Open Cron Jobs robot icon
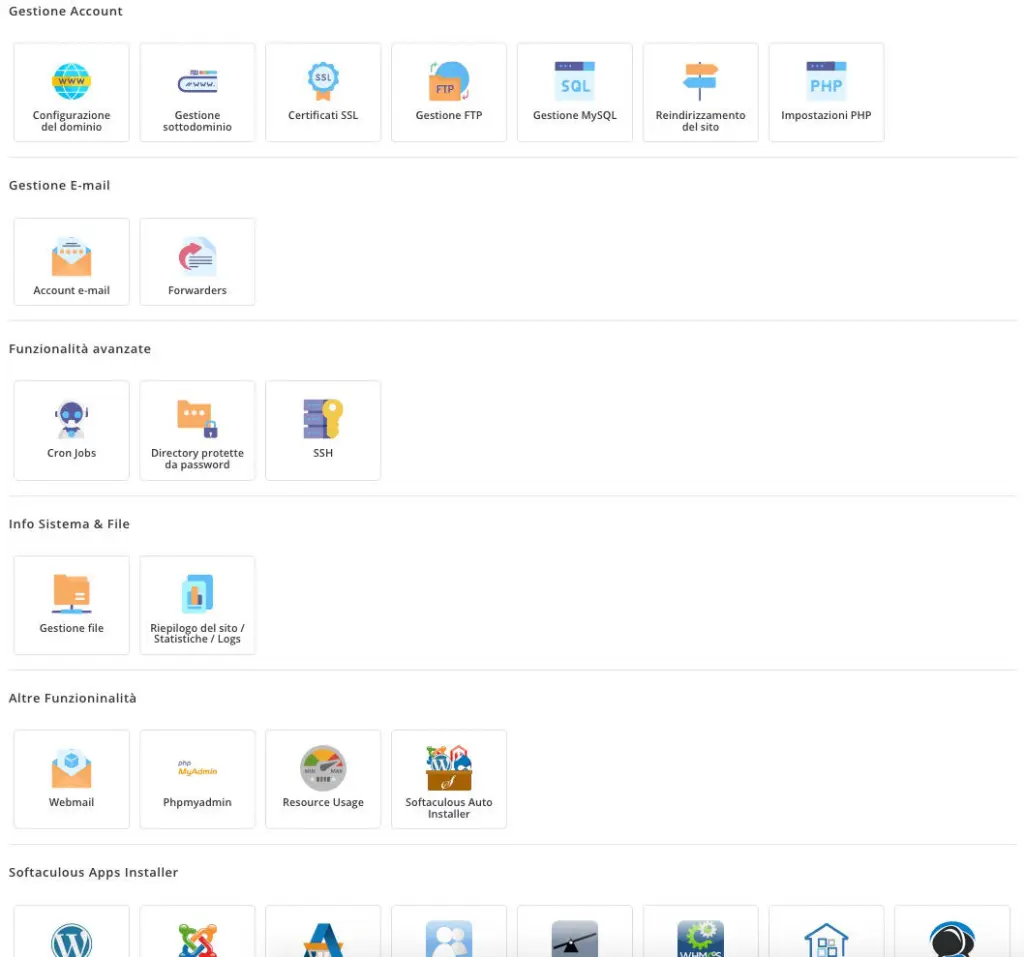This screenshot has width=1024, height=957. click(71, 419)
